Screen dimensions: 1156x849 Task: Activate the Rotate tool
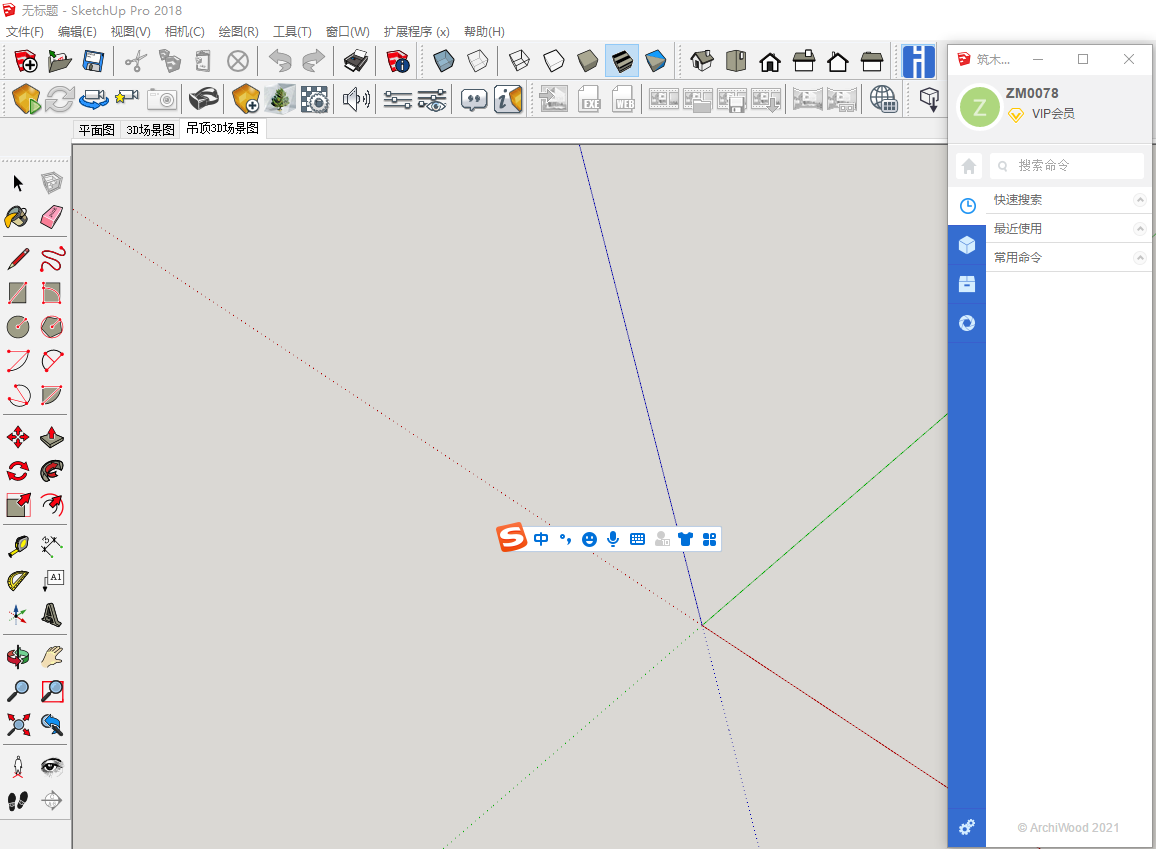[x=18, y=471]
